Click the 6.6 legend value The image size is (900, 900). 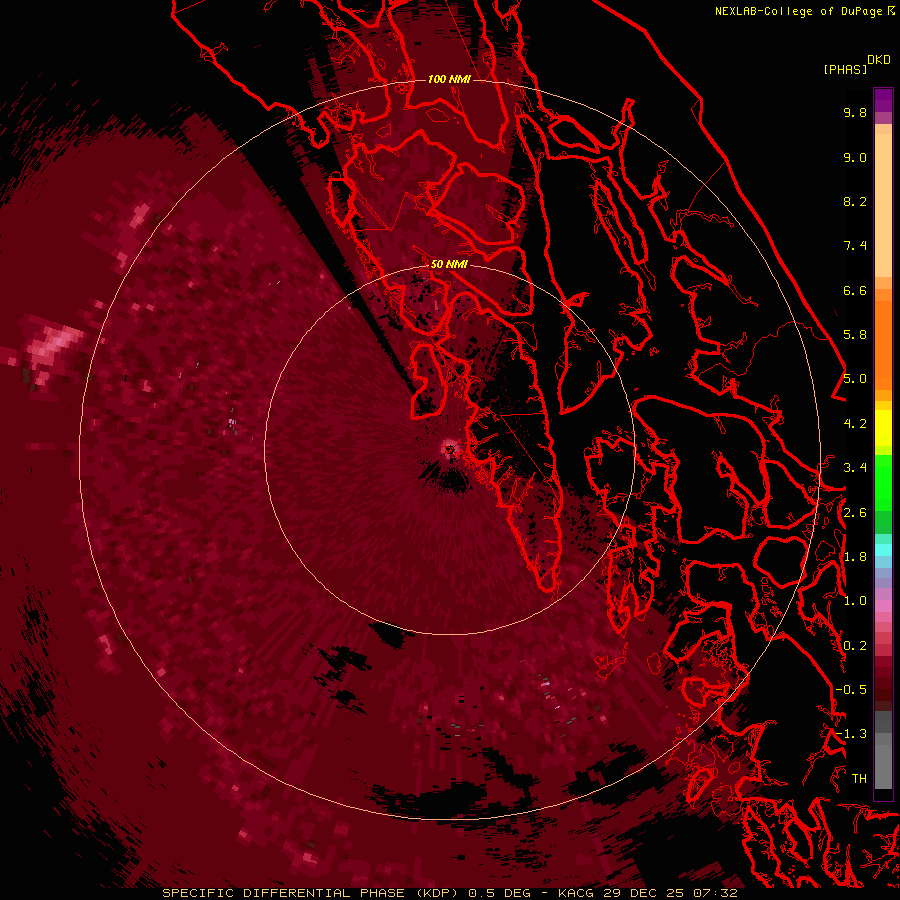pos(855,290)
